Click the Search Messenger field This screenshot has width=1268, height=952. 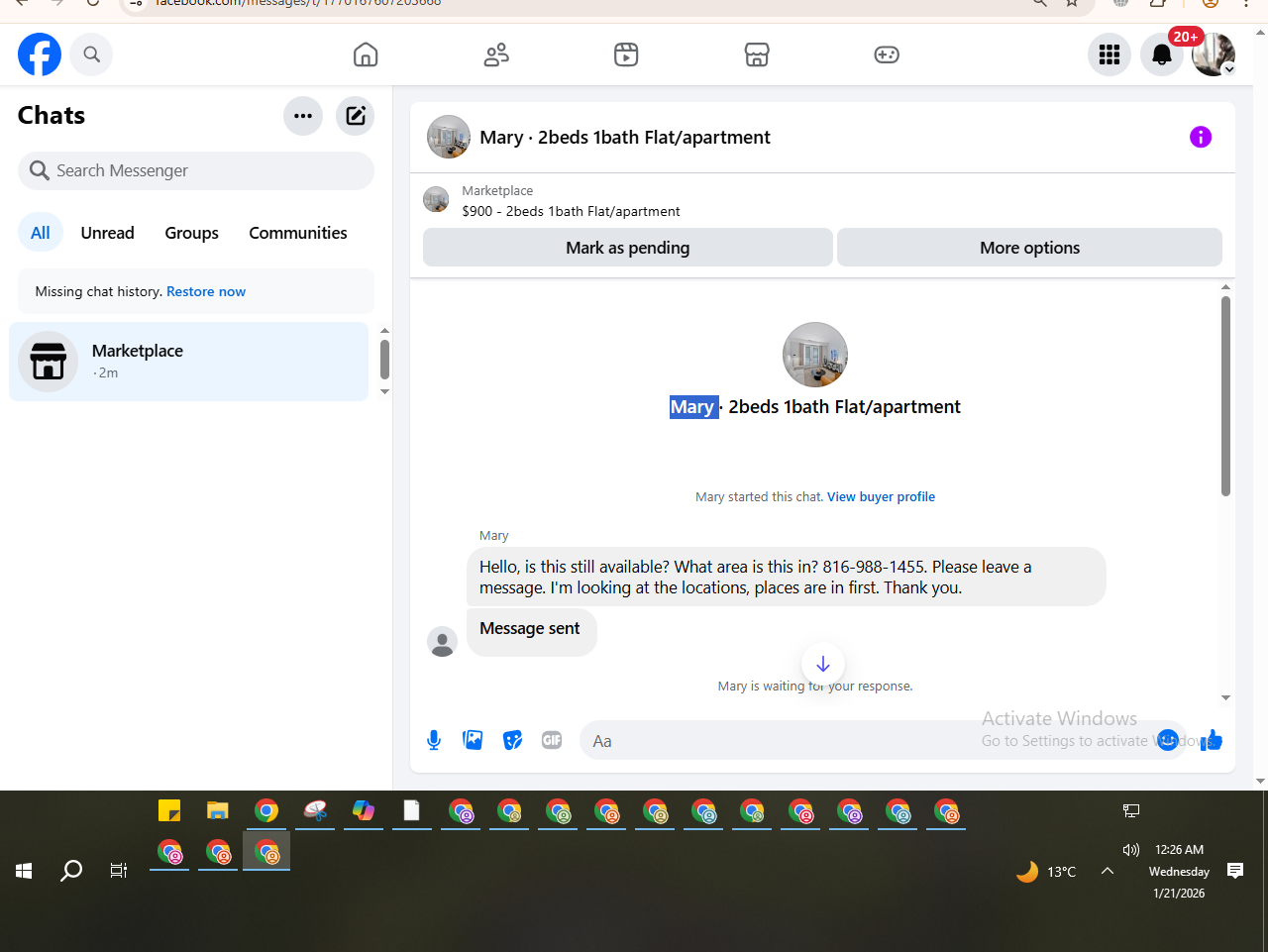(196, 170)
